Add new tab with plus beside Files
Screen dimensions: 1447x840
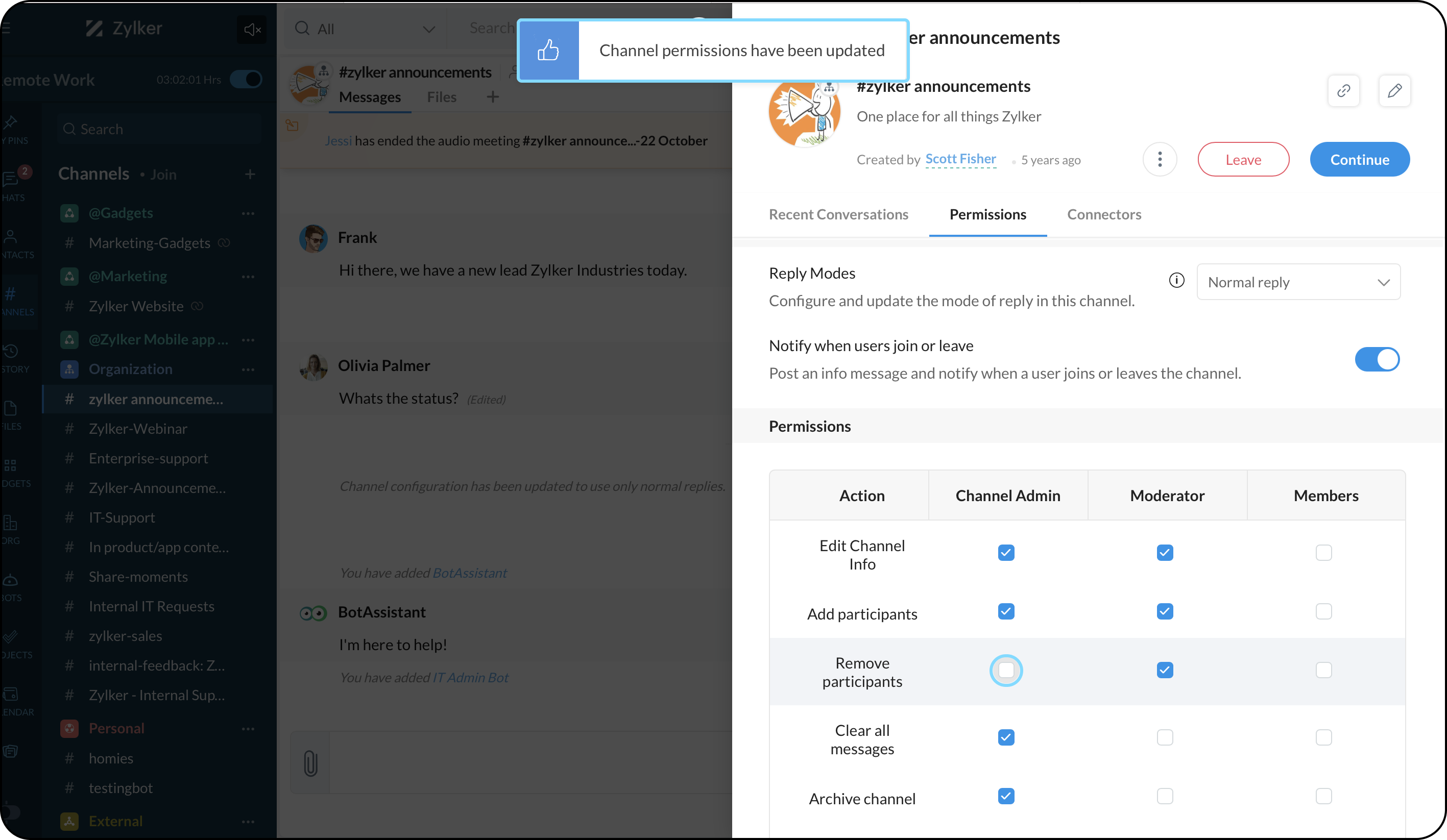tap(493, 97)
